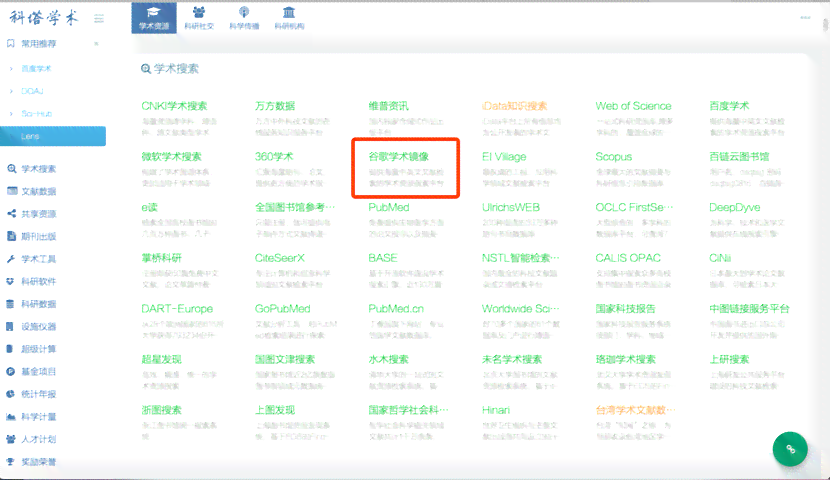Open the Scopus link
Screen dimensions: 830x480
(614, 157)
